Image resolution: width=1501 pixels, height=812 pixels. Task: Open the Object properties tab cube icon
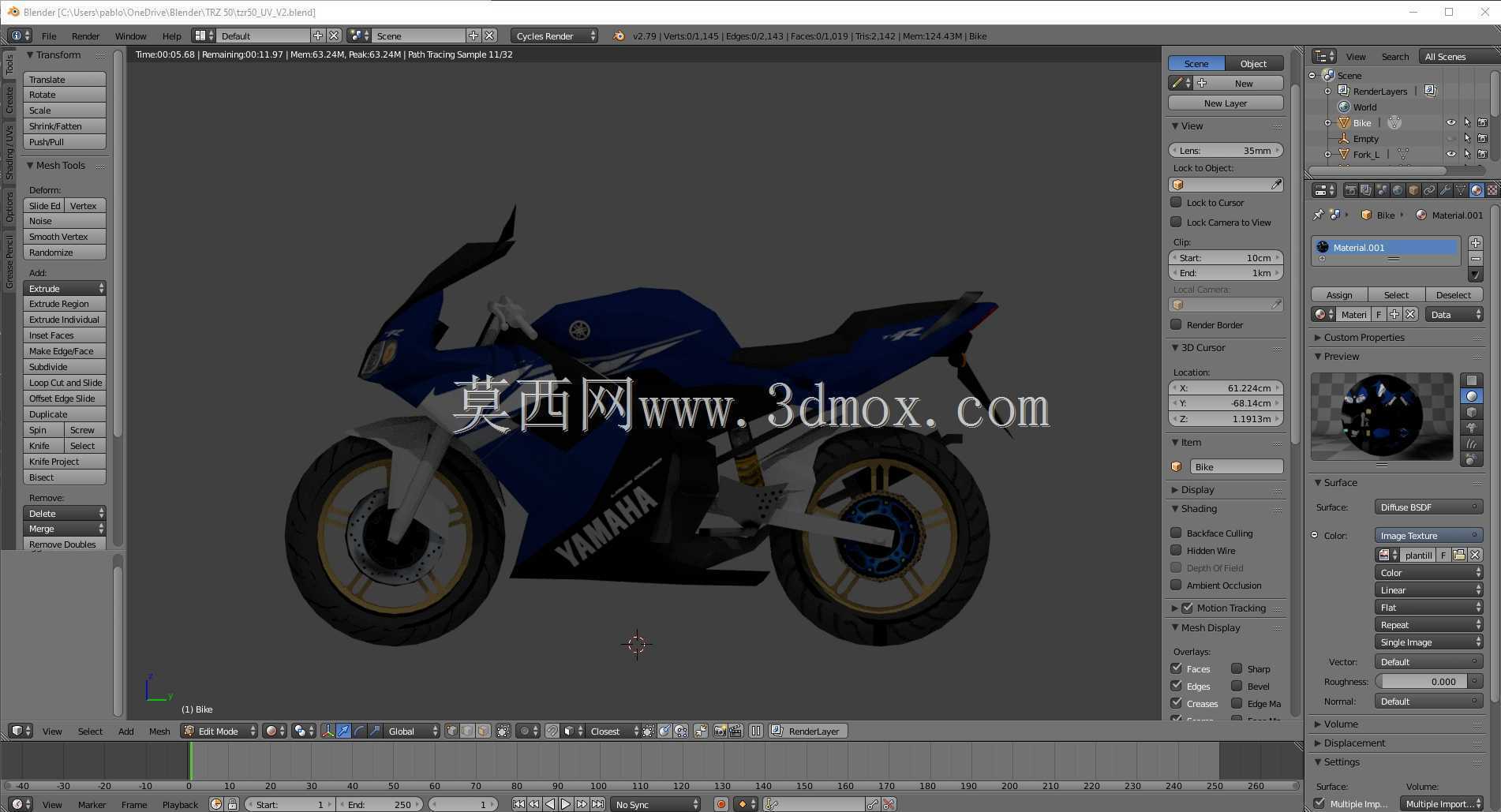point(1413,190)
